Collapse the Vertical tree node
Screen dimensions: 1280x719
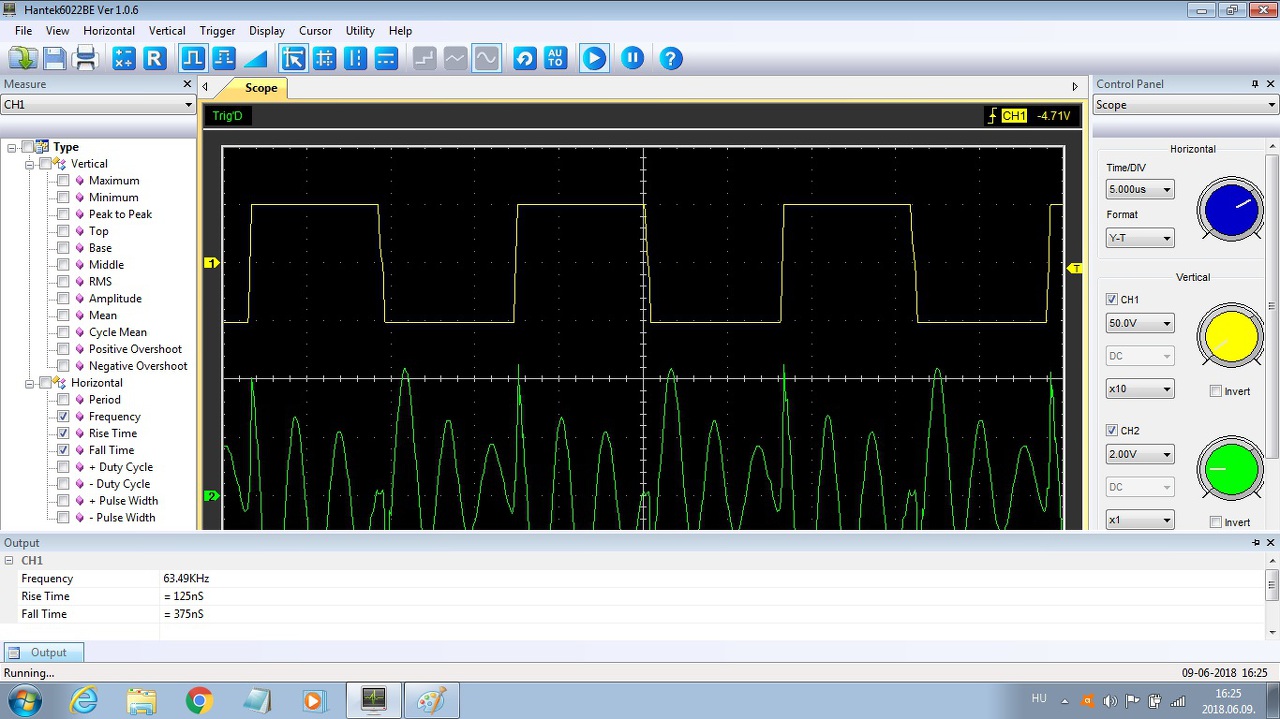[x=30, y=164]
